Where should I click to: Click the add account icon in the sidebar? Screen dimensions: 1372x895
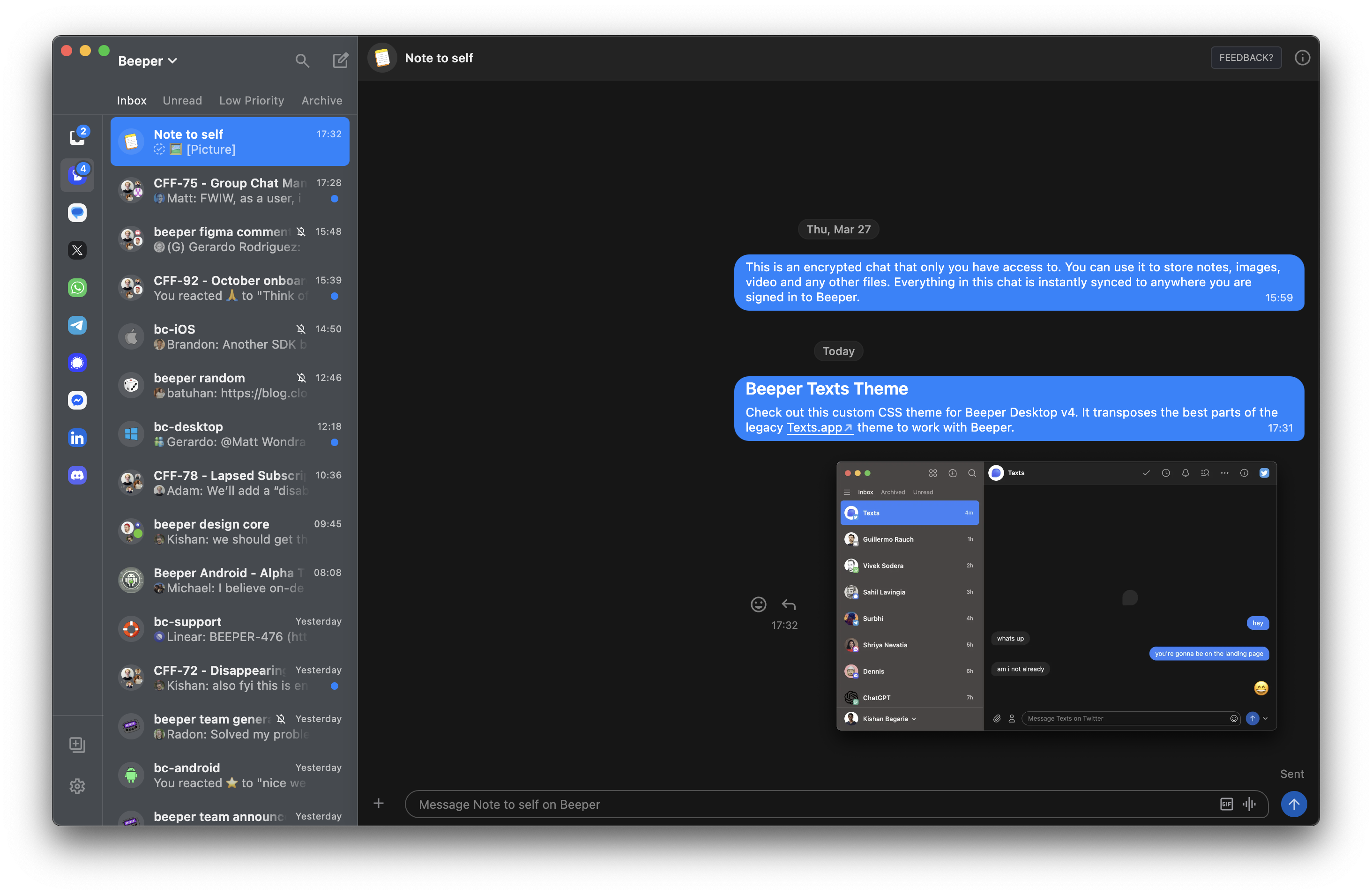tap(77, 745)
